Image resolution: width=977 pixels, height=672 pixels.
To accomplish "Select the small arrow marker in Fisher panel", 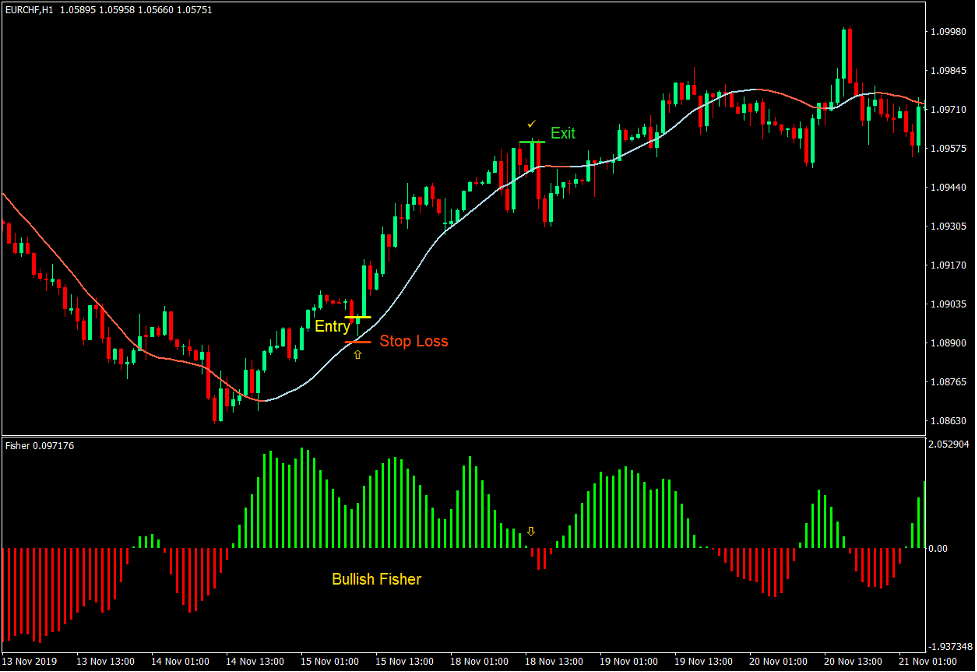I will [x=531, y=531].
